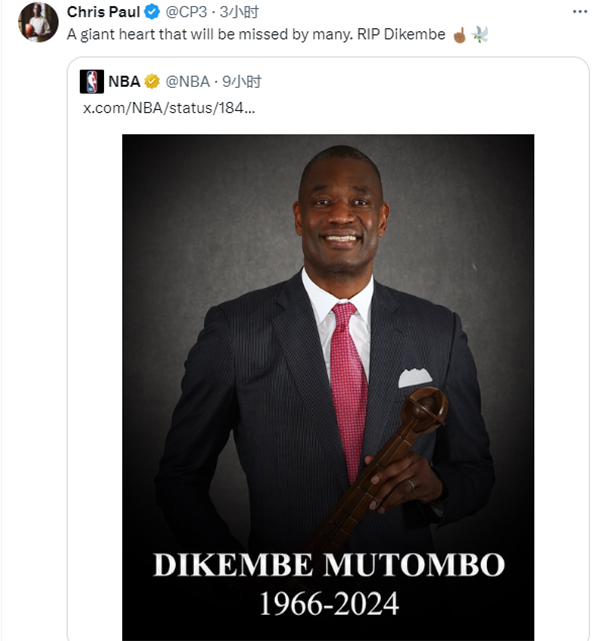600x641 pixels.
Task: Click the NBA display name
Action: coord(124,81)
